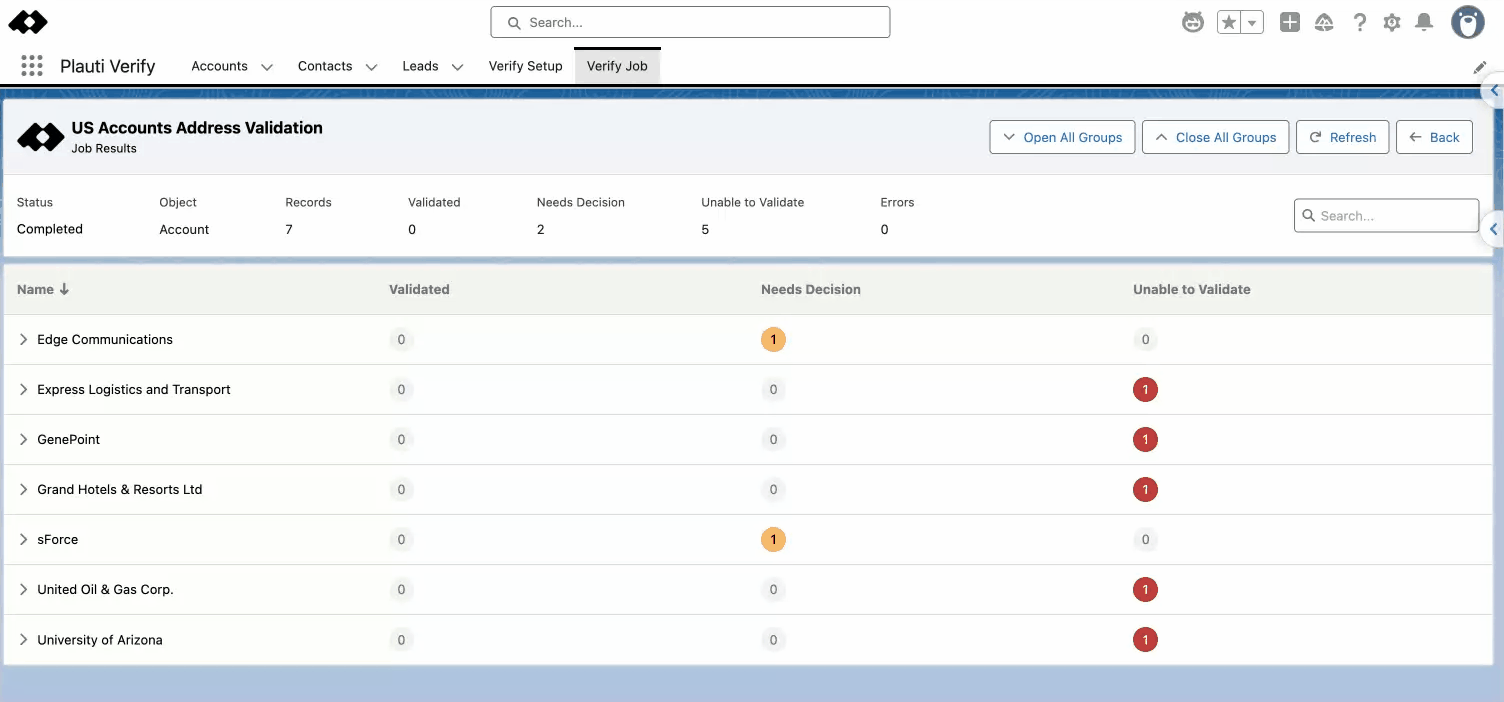Open the Help question mark icon
The height and width of the screenshot is (702, 1504).
pyautogui.click(x=1359, y=22)
